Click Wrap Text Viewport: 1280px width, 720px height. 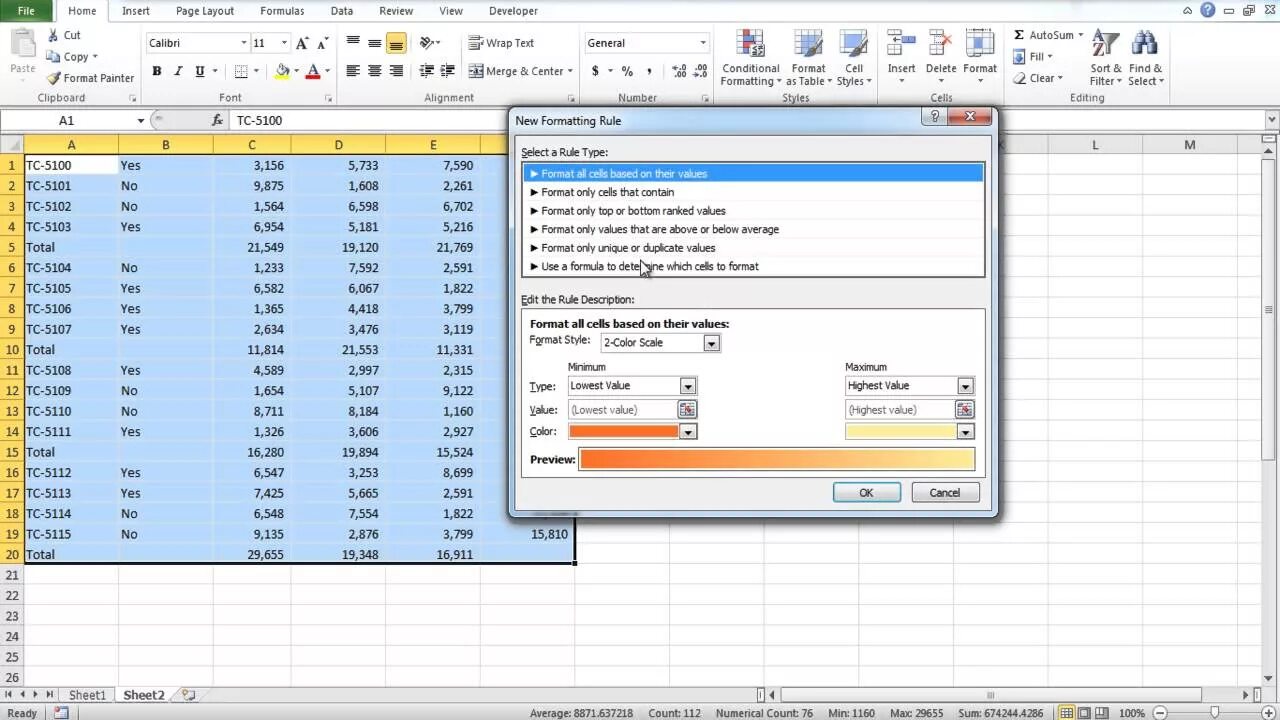(x=502, y=43)
